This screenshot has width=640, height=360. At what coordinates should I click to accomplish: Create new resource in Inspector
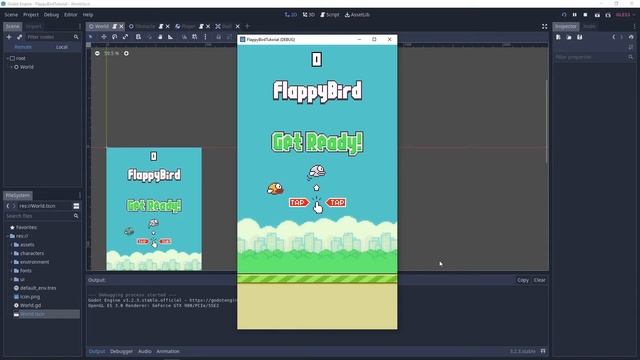click(558, 37)
